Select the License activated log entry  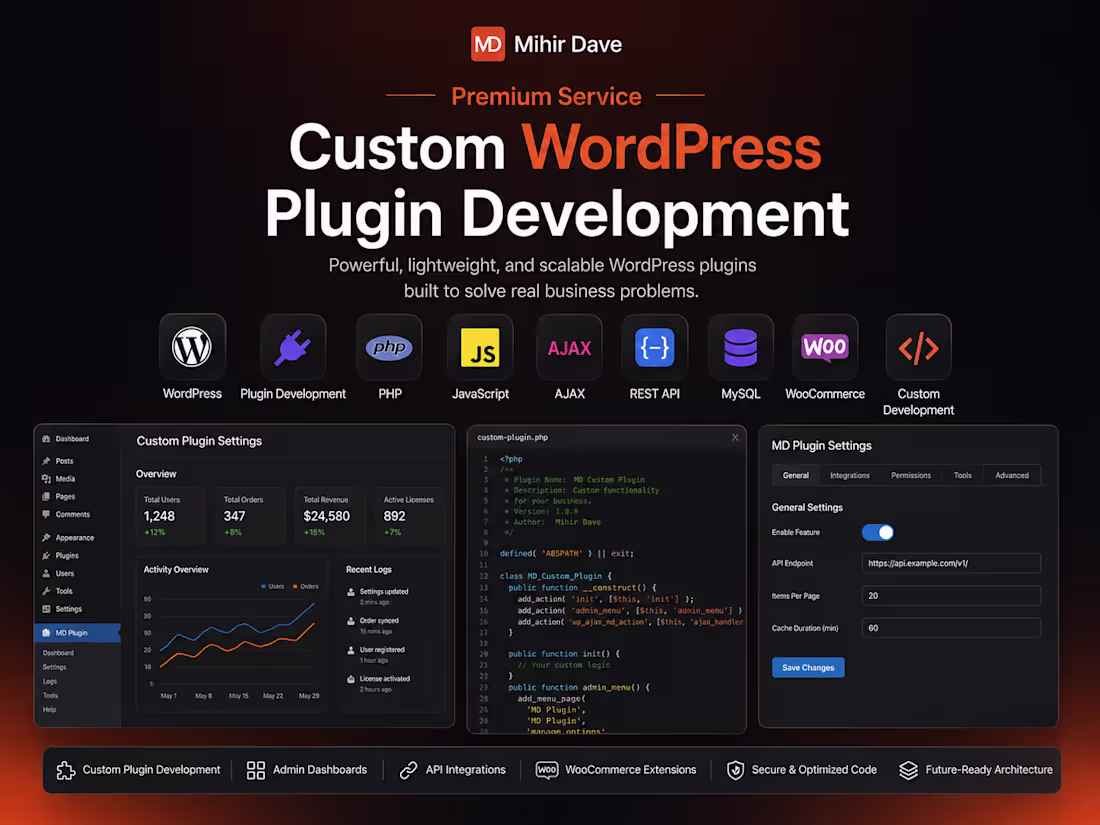tap(380, 684)
